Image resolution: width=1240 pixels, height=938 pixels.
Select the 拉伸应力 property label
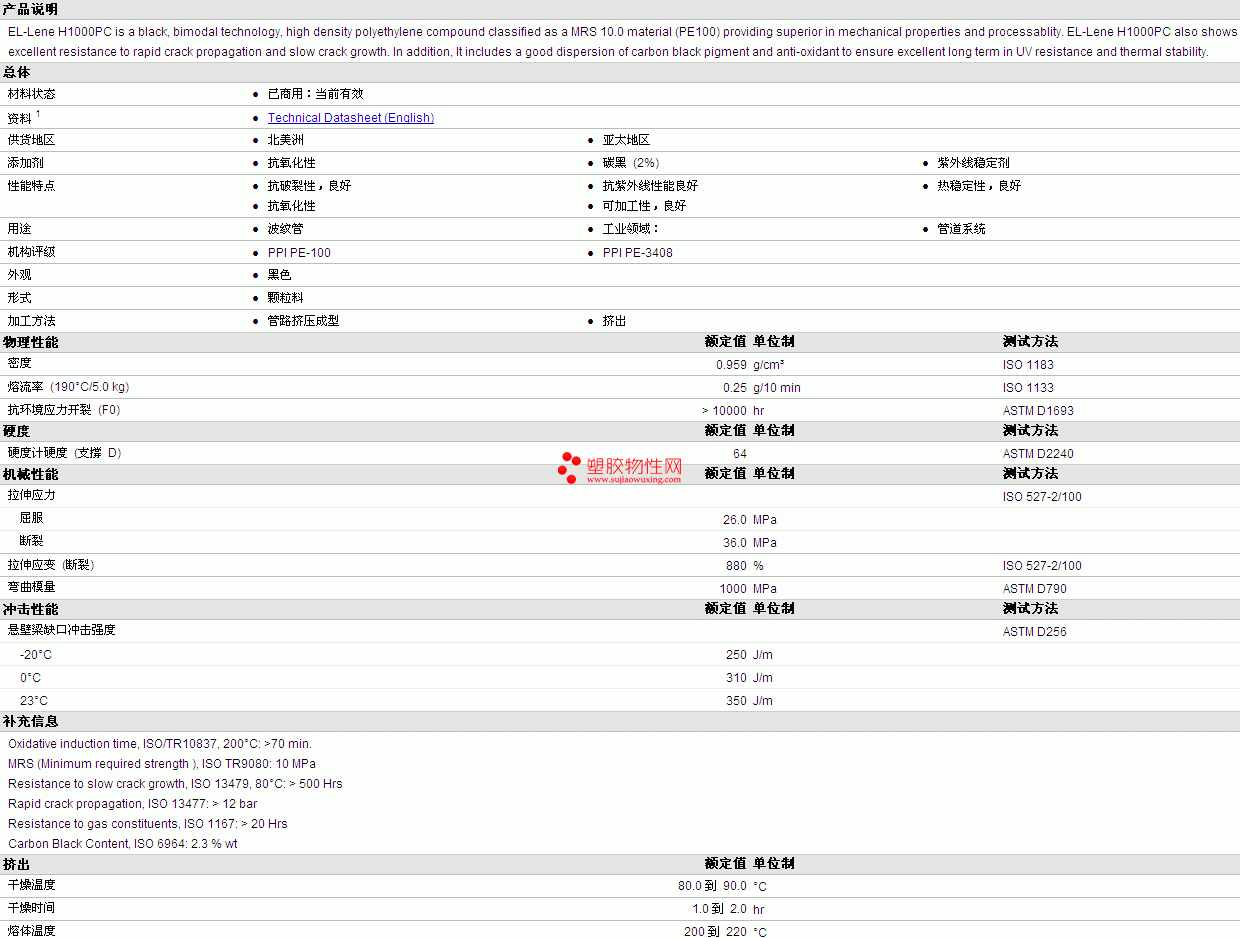pyautogui.click(x=32, y=495)
